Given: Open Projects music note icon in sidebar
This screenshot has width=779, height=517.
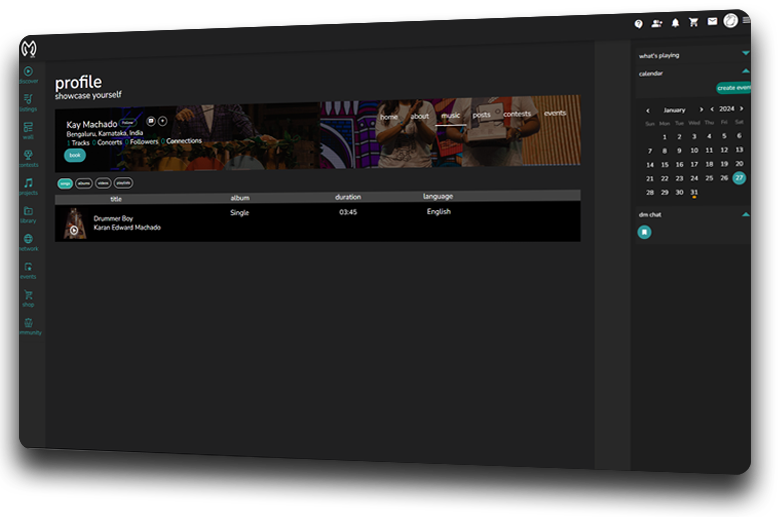Looking at the screenshot, I should pyautogui.click(x=29, y=184).
